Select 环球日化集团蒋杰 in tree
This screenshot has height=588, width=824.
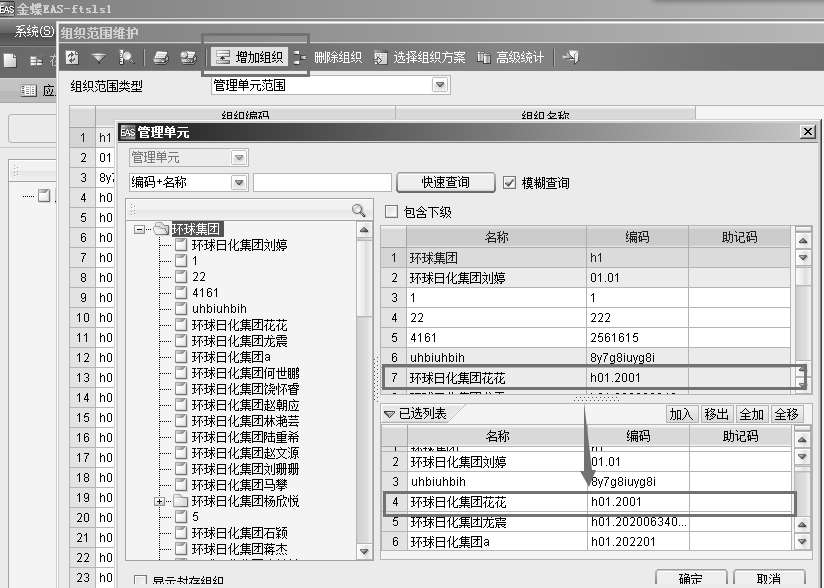point(239,549)
